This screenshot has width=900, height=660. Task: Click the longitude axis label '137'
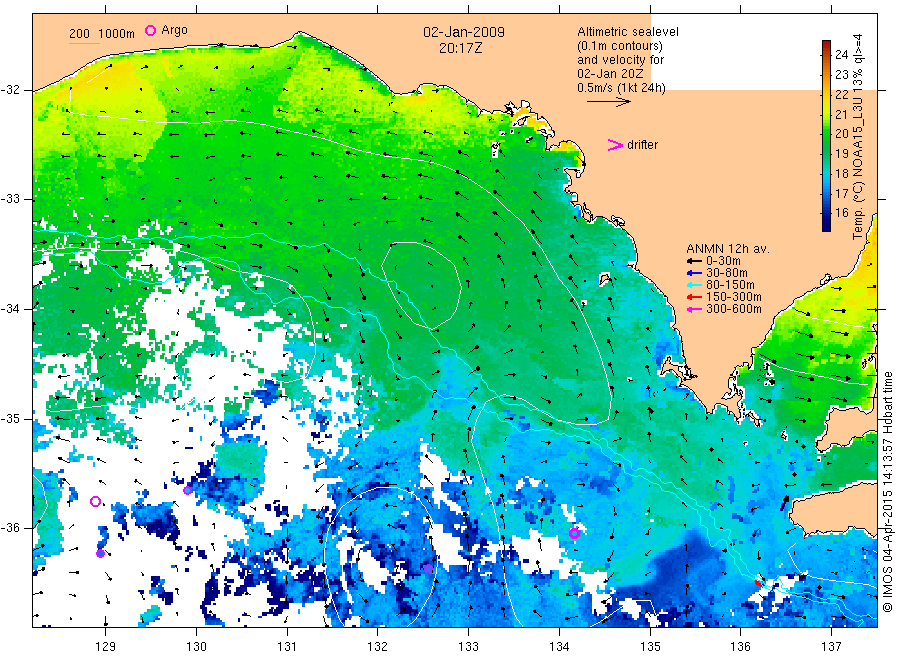[831, 647]
